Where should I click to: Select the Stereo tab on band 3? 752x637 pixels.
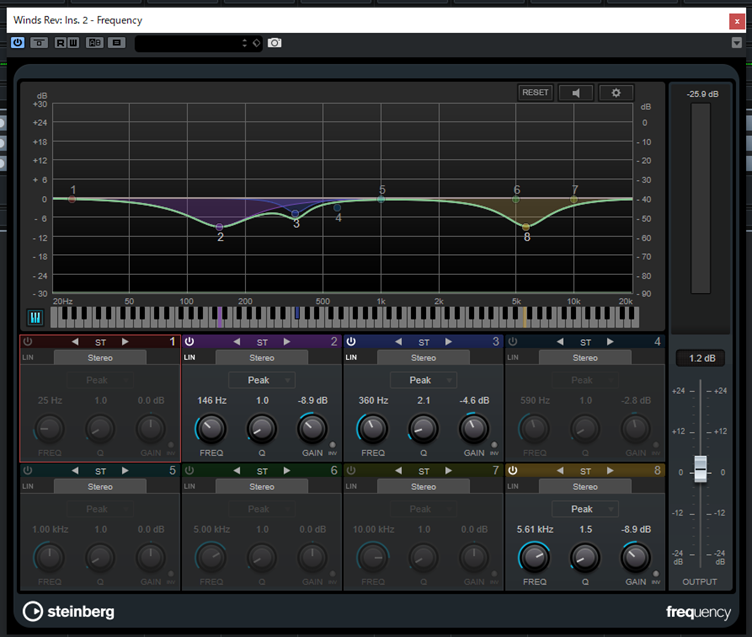click(x=423, y=357)
